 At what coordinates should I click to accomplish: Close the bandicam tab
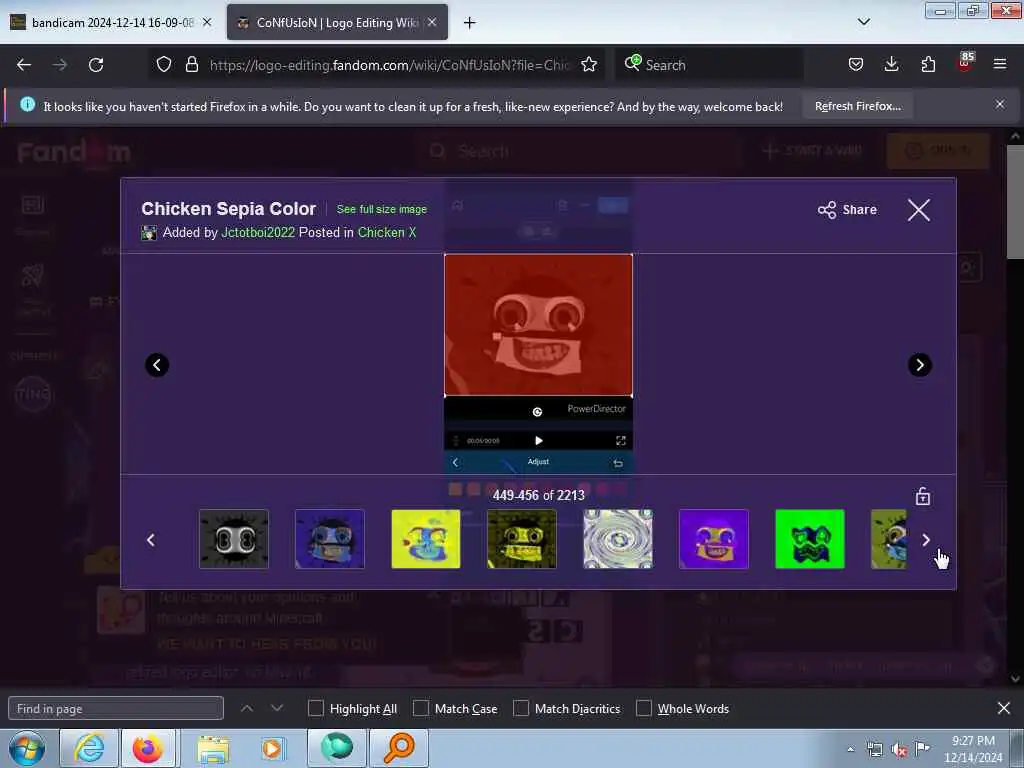(207, 22)
